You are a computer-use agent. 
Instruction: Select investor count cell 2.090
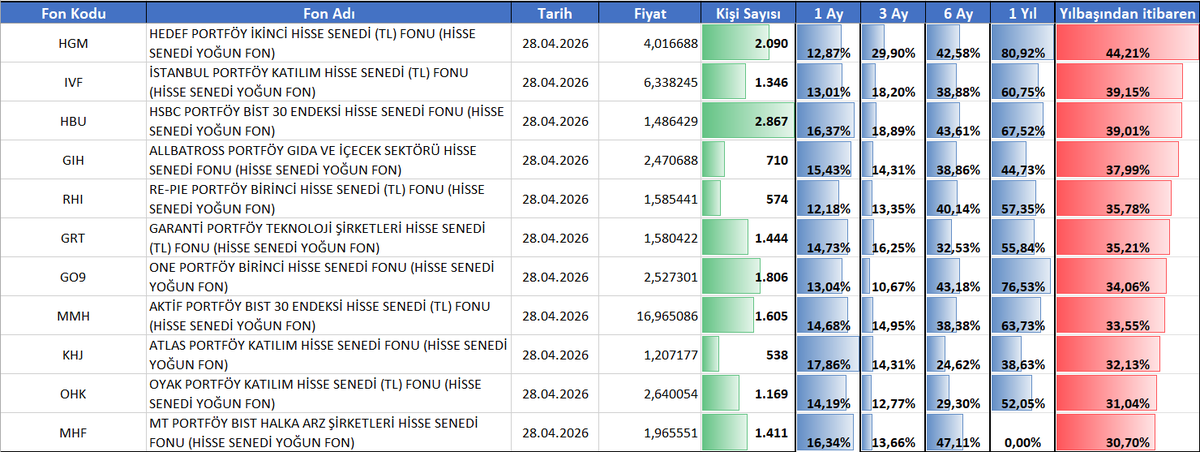748,43
